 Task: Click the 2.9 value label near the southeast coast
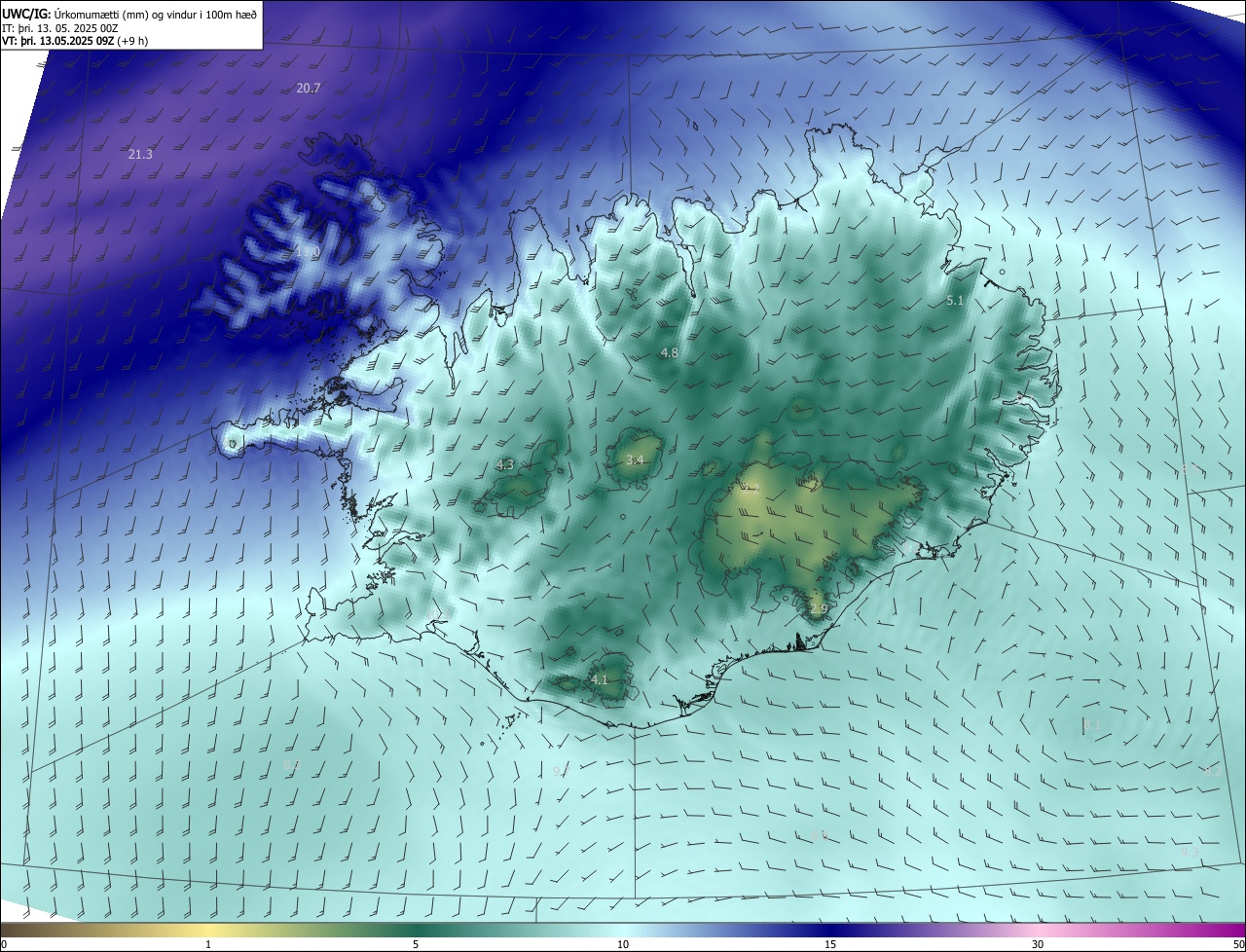819,609
